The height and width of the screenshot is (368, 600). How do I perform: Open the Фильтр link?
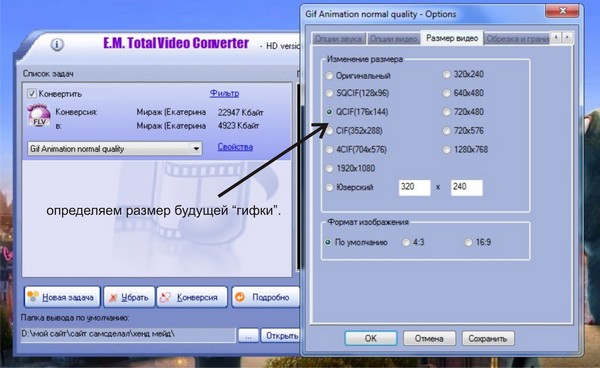pyautogui.click(x=224, y=93)
